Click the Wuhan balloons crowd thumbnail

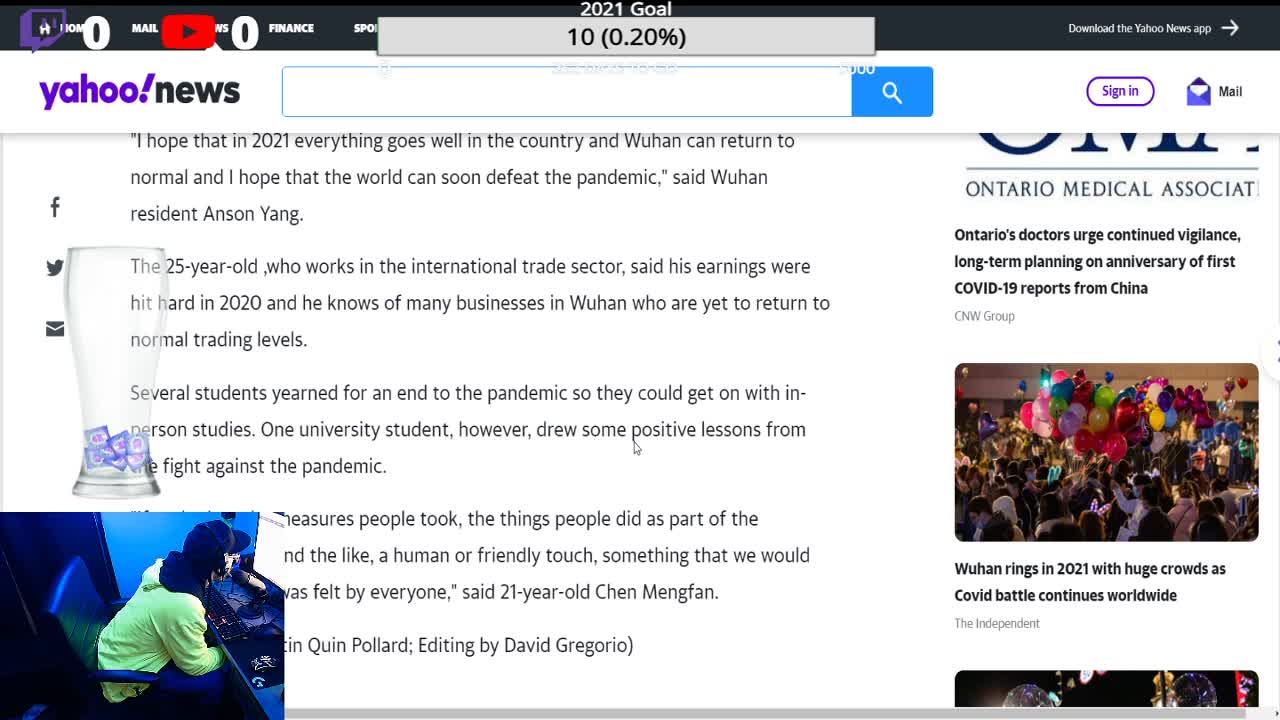pos(1106,452)
